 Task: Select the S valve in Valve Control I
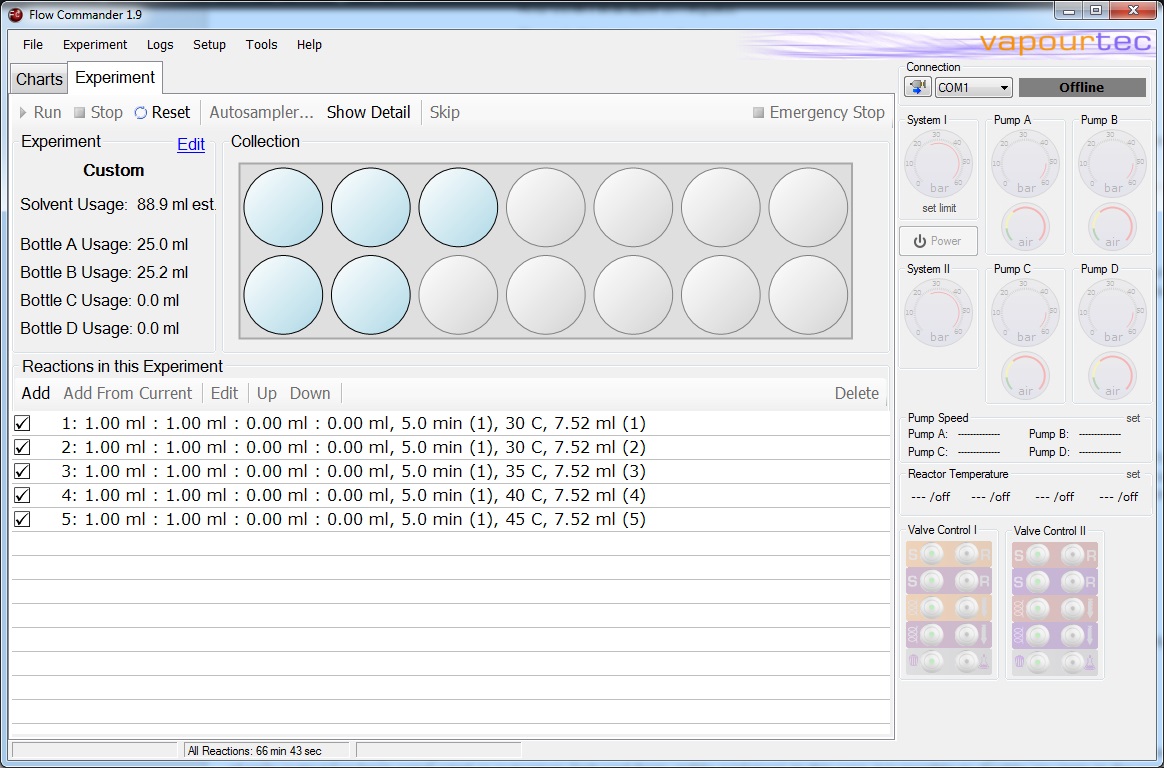coord(932,553)
